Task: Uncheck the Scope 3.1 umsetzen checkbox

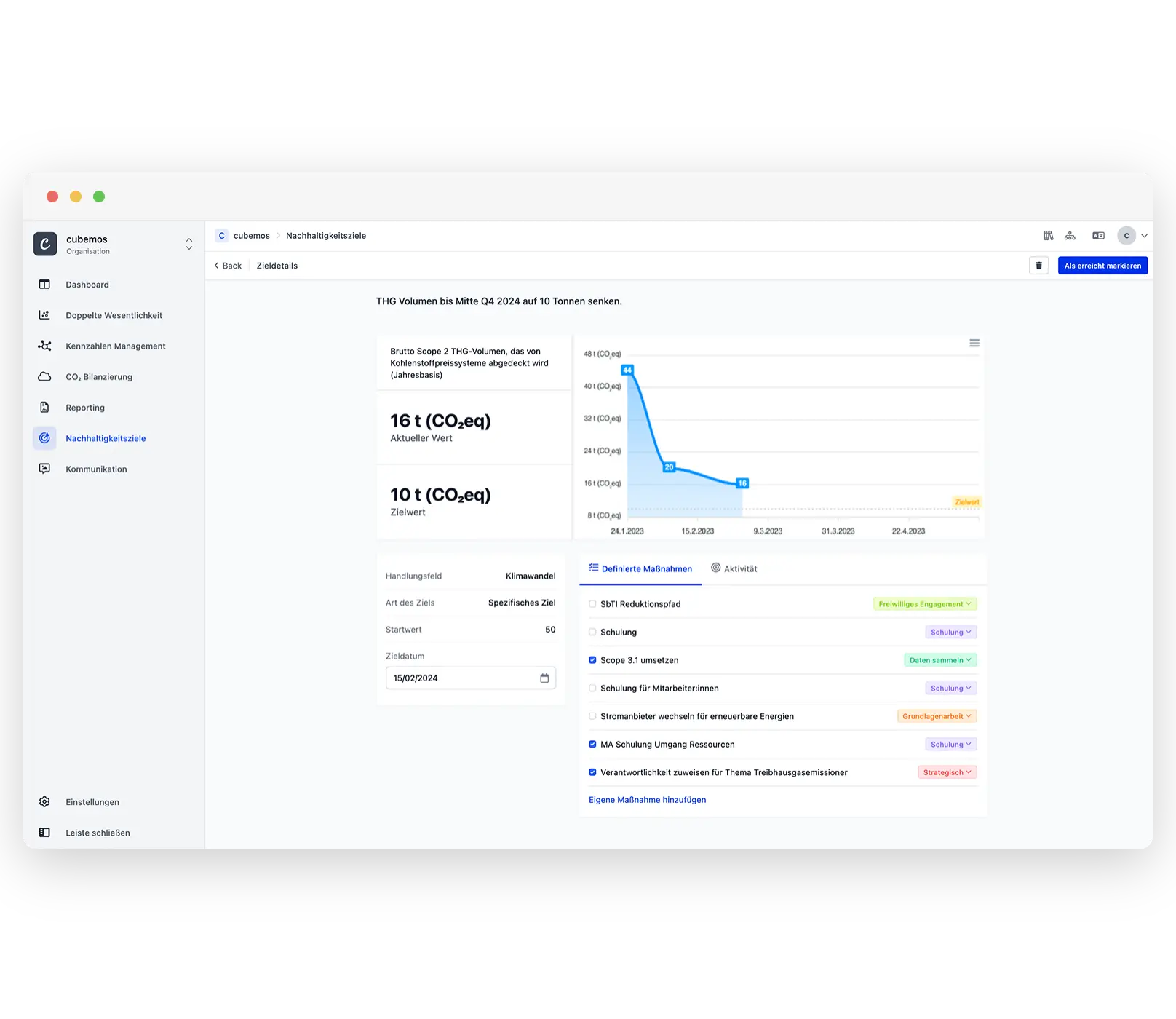Action: click(592, 660)
